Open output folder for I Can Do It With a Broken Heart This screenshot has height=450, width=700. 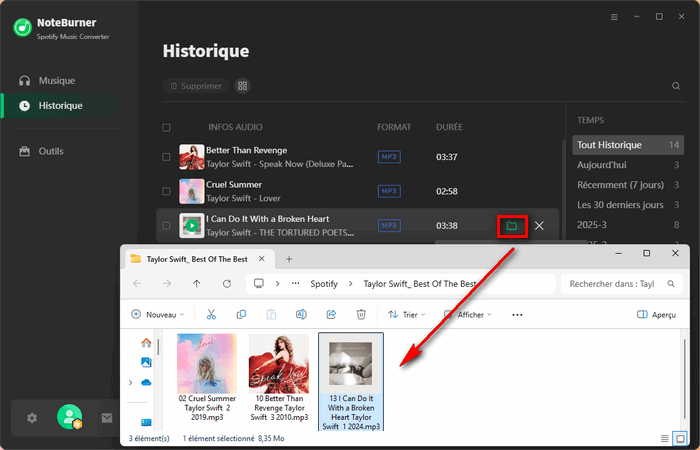pos(512,226)
